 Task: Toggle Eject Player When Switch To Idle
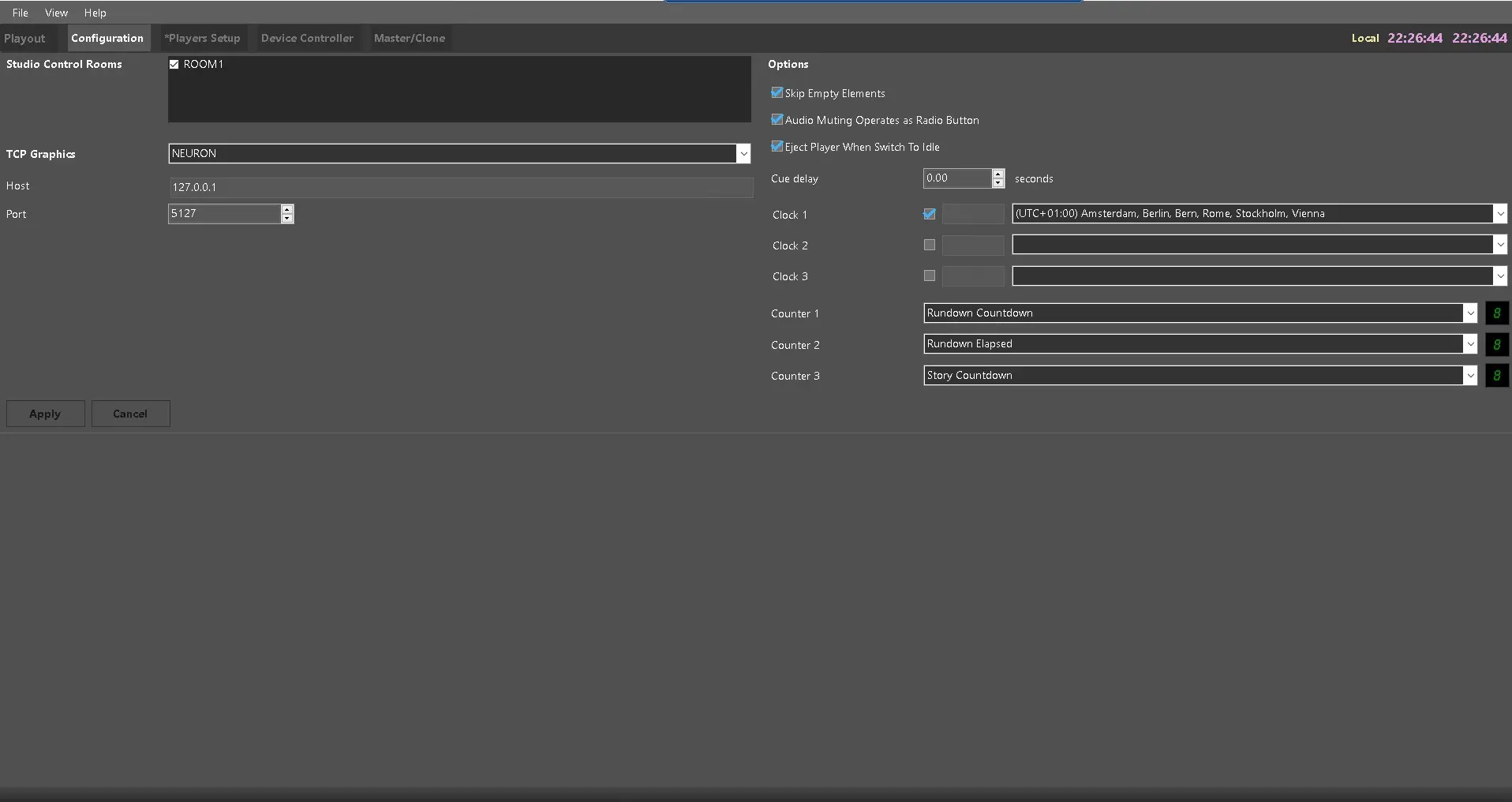point(777,147)
